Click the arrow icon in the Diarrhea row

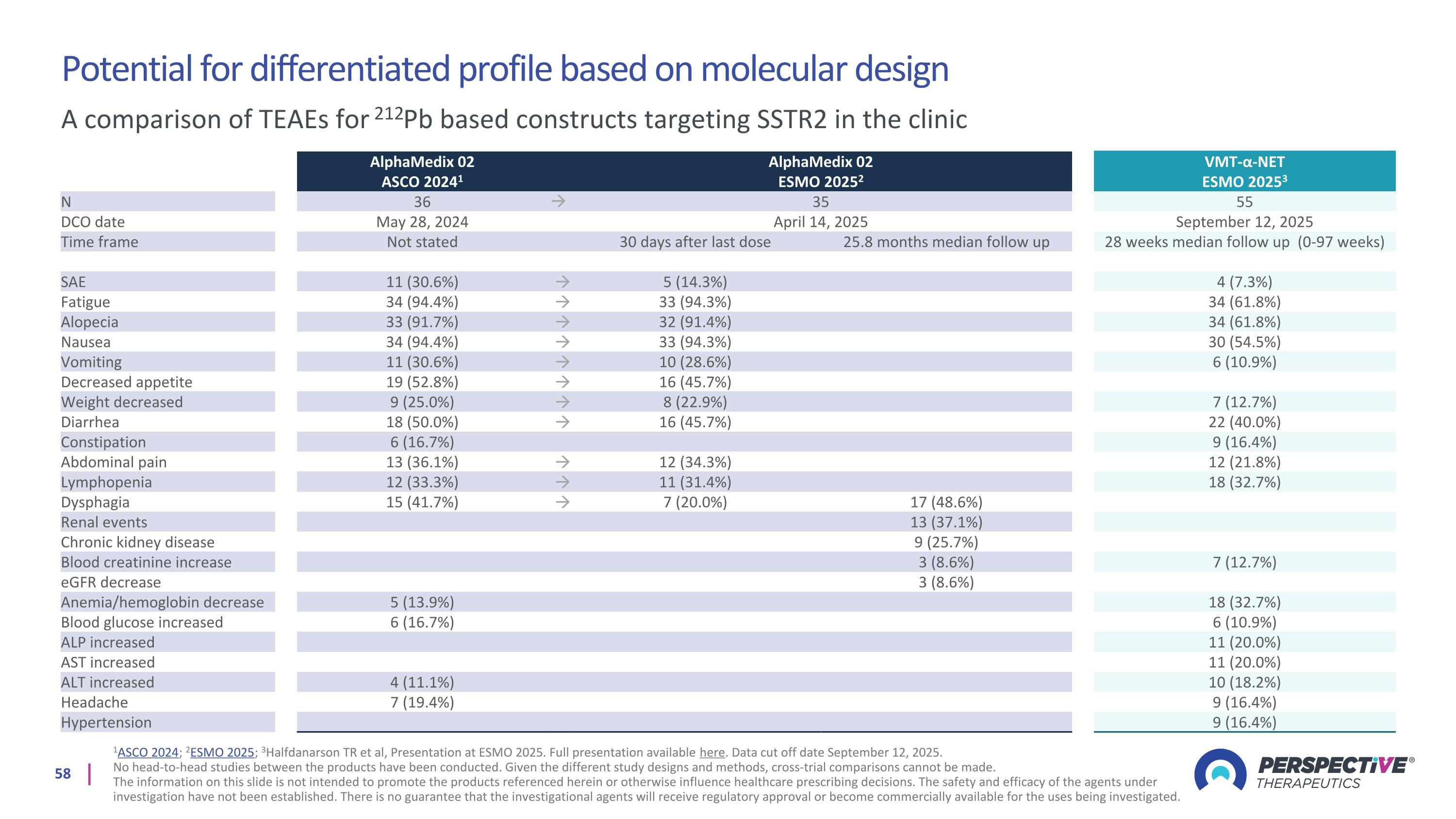click(x=562, y=422)
